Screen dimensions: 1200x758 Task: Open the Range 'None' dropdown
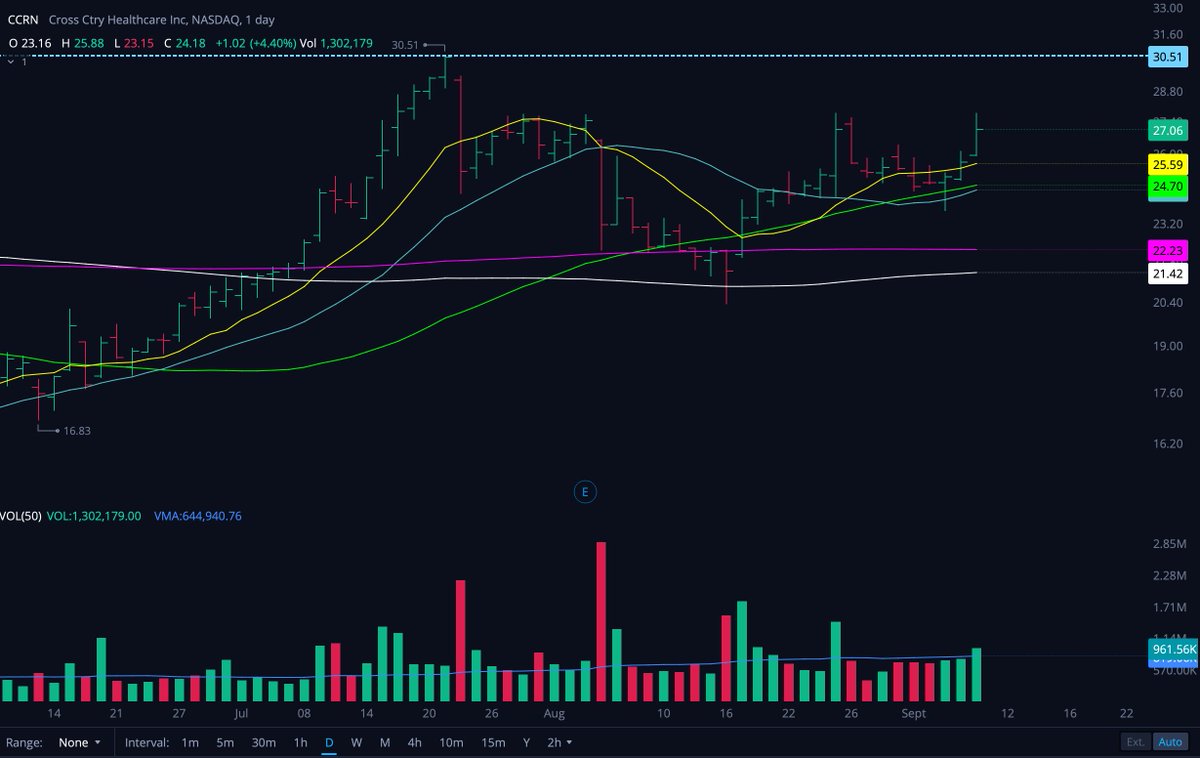coord(80,743)
